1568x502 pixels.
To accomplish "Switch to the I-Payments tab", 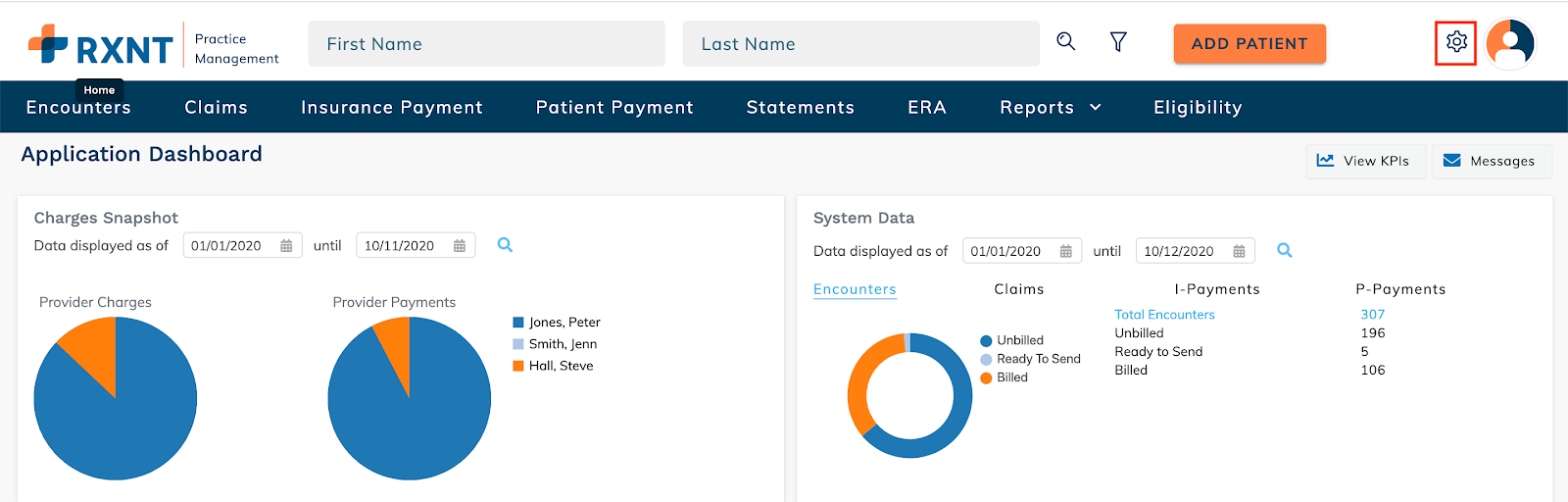I will click(x=1216, y=289).
